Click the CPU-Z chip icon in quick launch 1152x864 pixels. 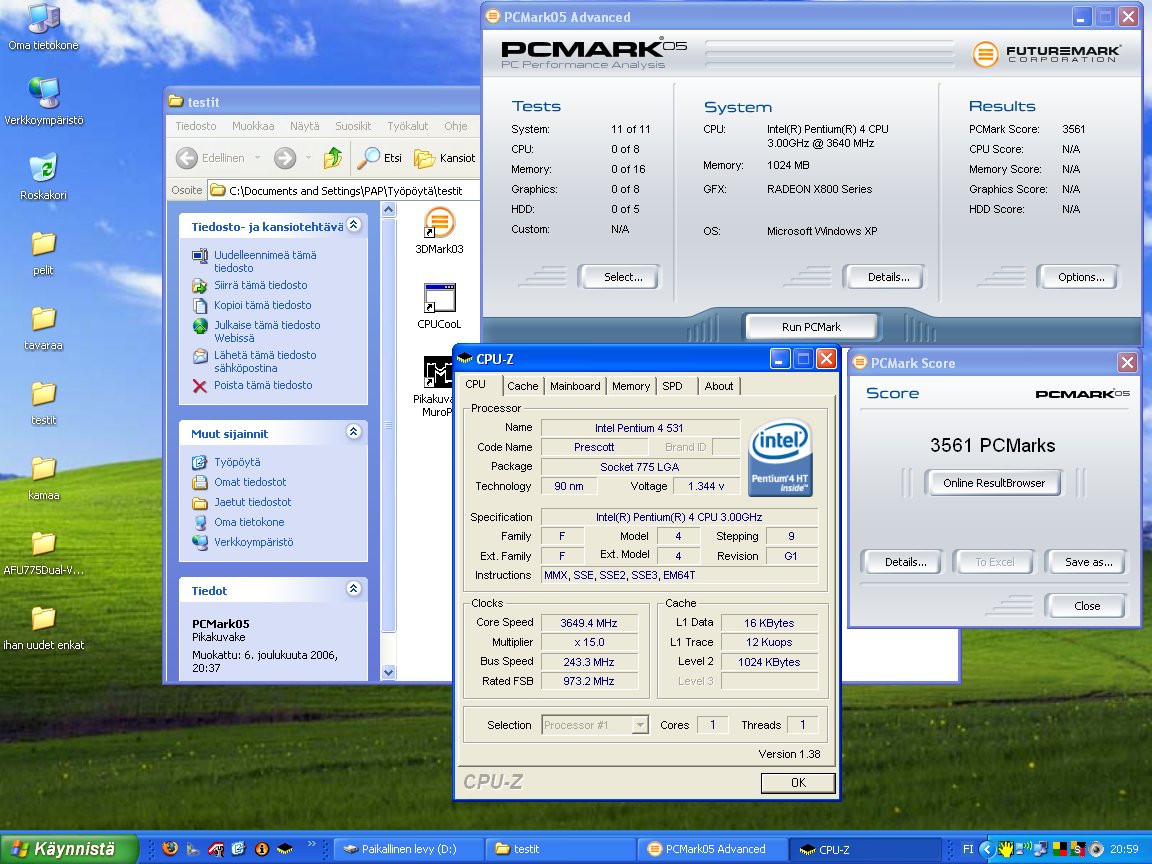(x=284, y=849)
